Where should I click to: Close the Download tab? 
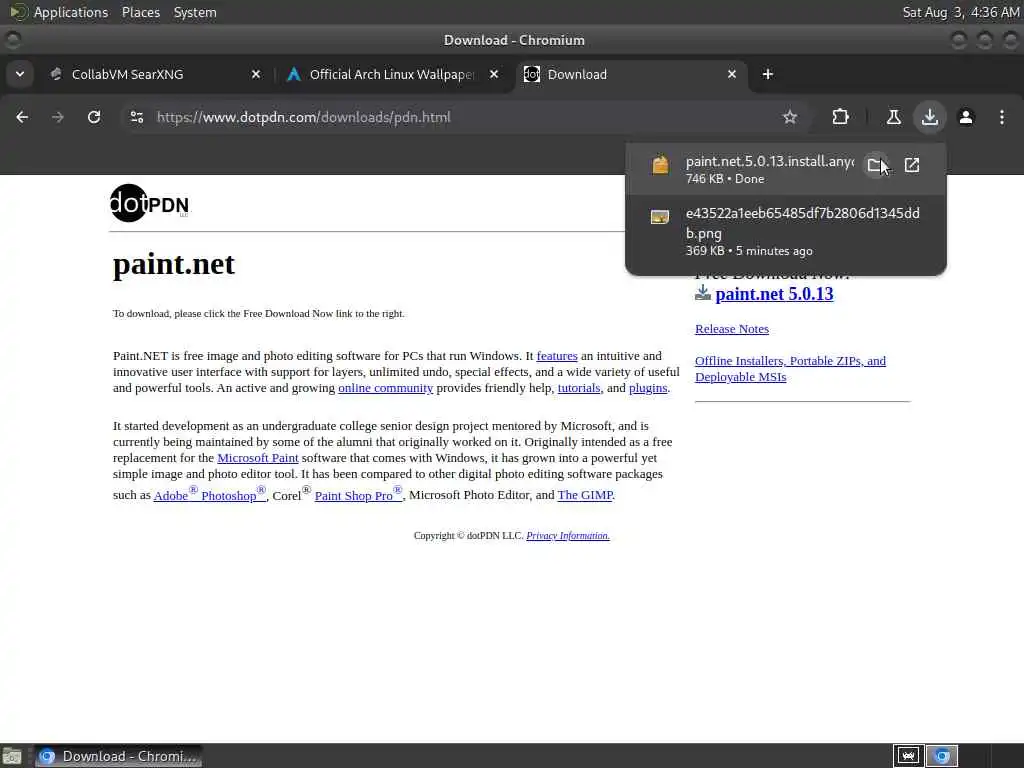[731, 74]
